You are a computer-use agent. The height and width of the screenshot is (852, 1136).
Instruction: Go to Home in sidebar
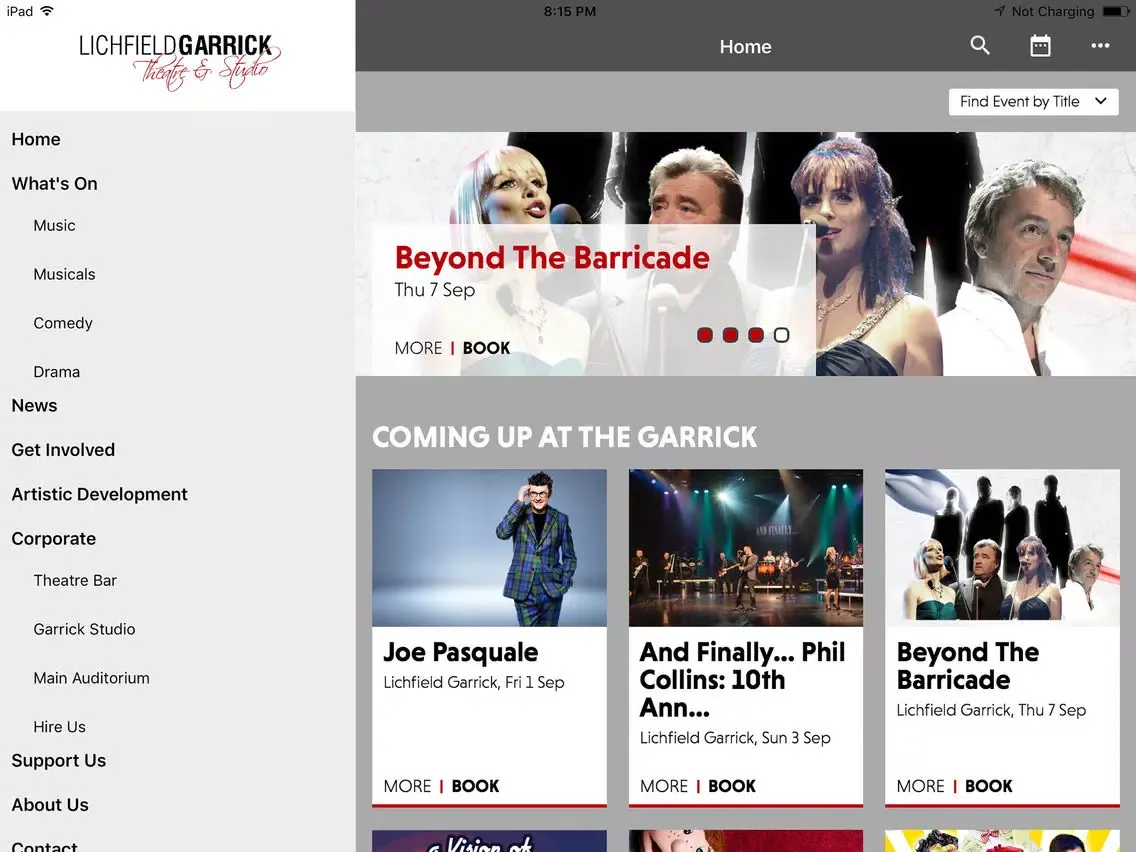pos(36,139)
